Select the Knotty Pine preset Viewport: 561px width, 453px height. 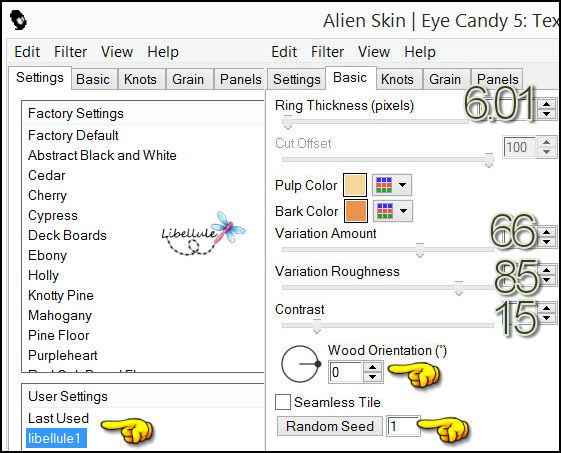click(61, 296)
